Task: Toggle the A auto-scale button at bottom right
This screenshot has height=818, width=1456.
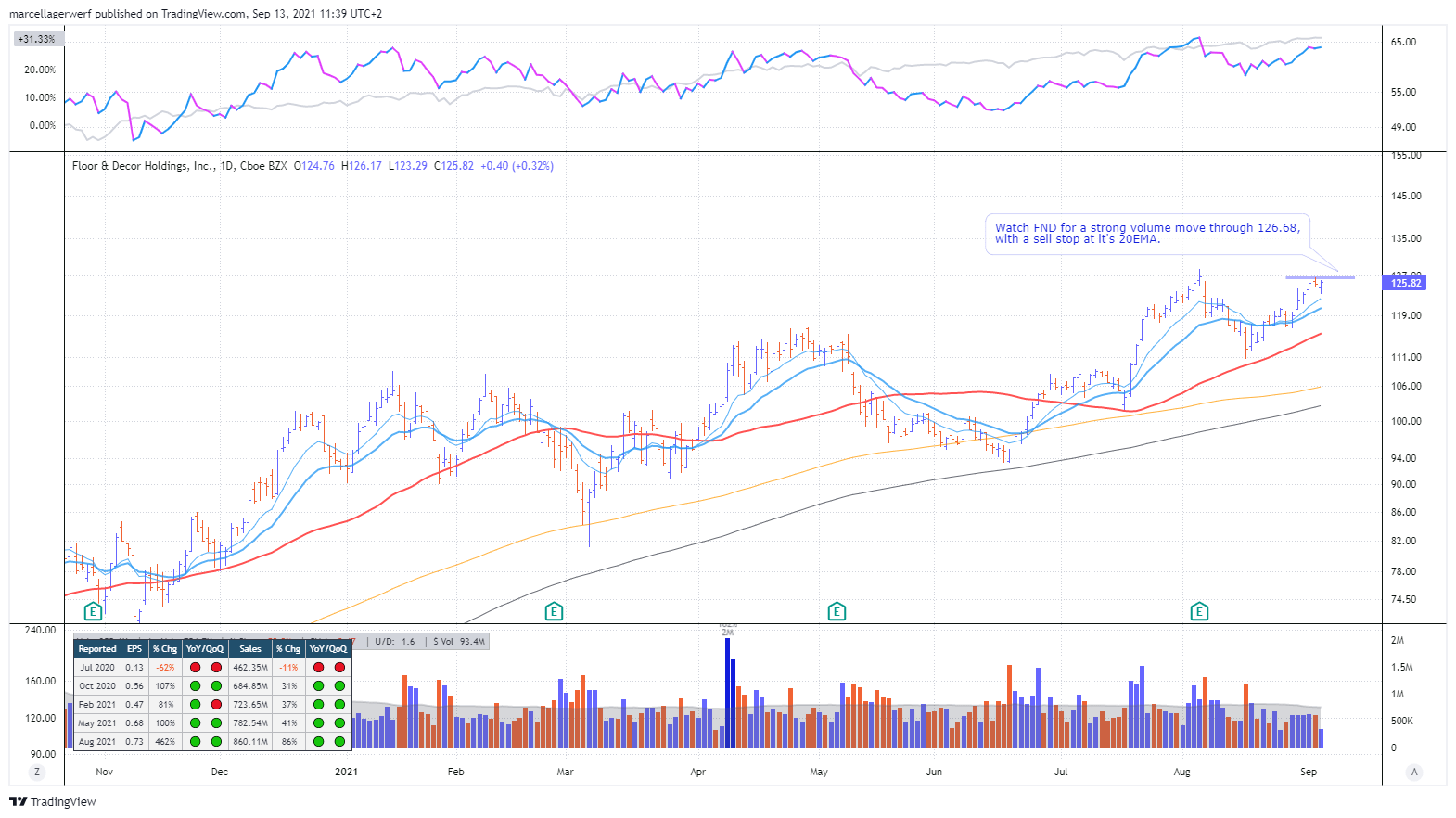Action: click(x=1414, y=772)
